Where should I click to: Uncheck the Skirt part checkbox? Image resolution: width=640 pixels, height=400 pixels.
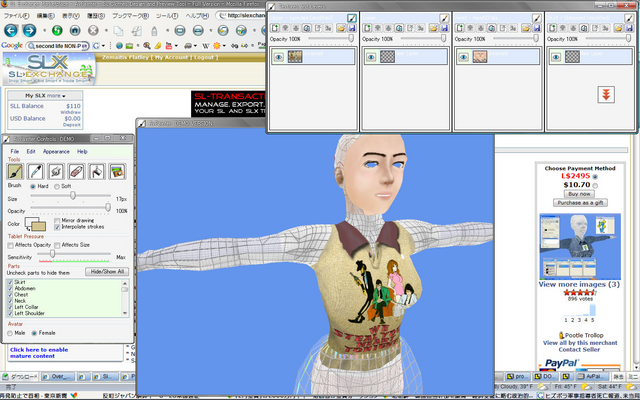(10, 282)
